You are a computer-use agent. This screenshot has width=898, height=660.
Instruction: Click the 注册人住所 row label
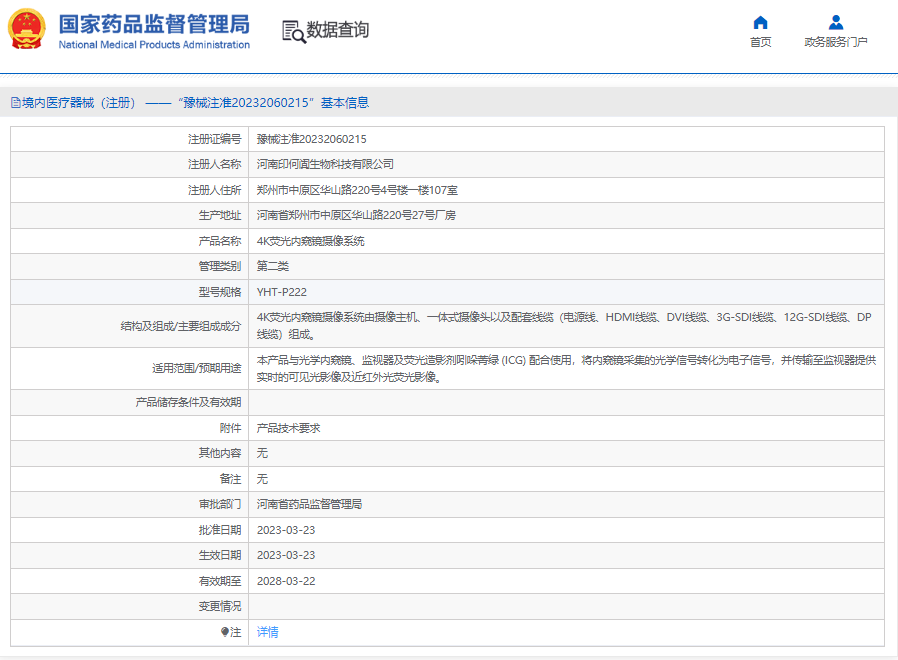[215, 190]
